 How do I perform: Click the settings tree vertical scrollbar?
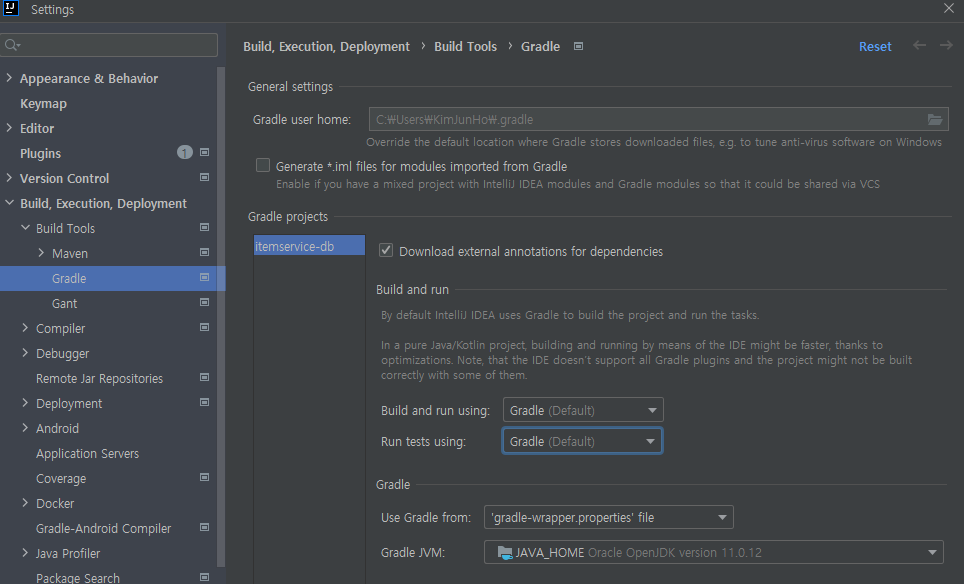coord(221,317)
